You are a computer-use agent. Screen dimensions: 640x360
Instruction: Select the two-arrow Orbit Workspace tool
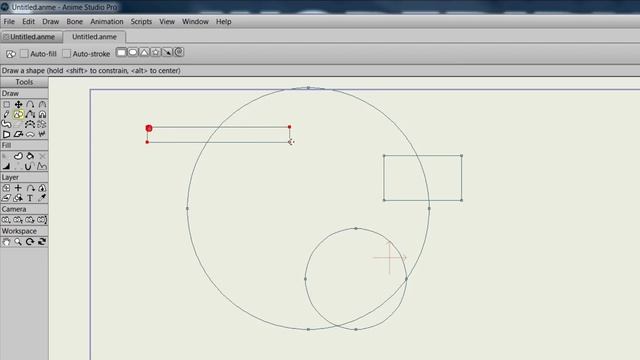point(42,242)
